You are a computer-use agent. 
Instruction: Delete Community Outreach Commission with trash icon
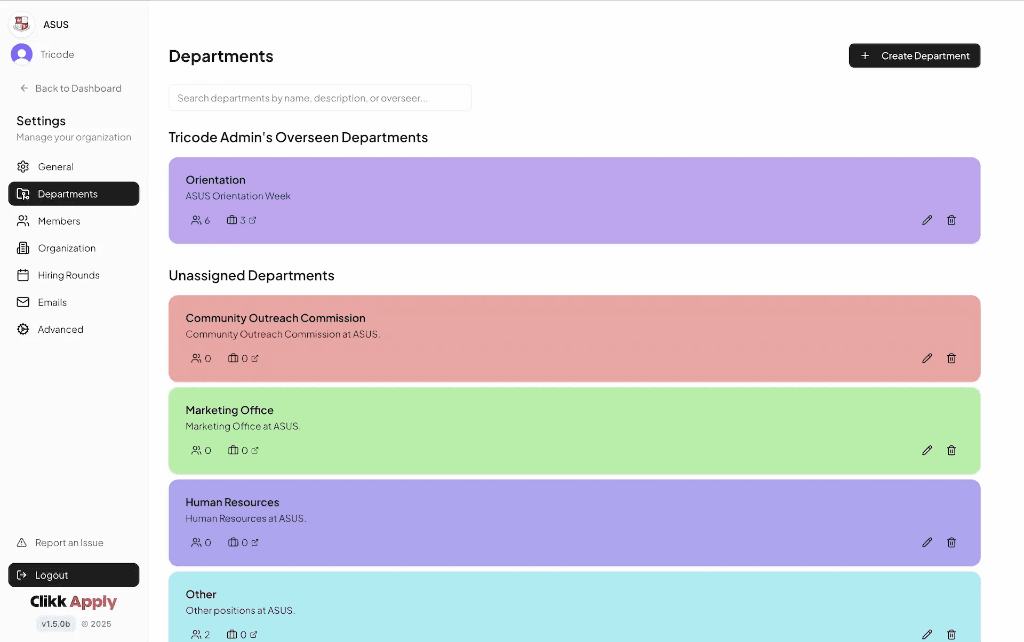[x=951, y=358]
